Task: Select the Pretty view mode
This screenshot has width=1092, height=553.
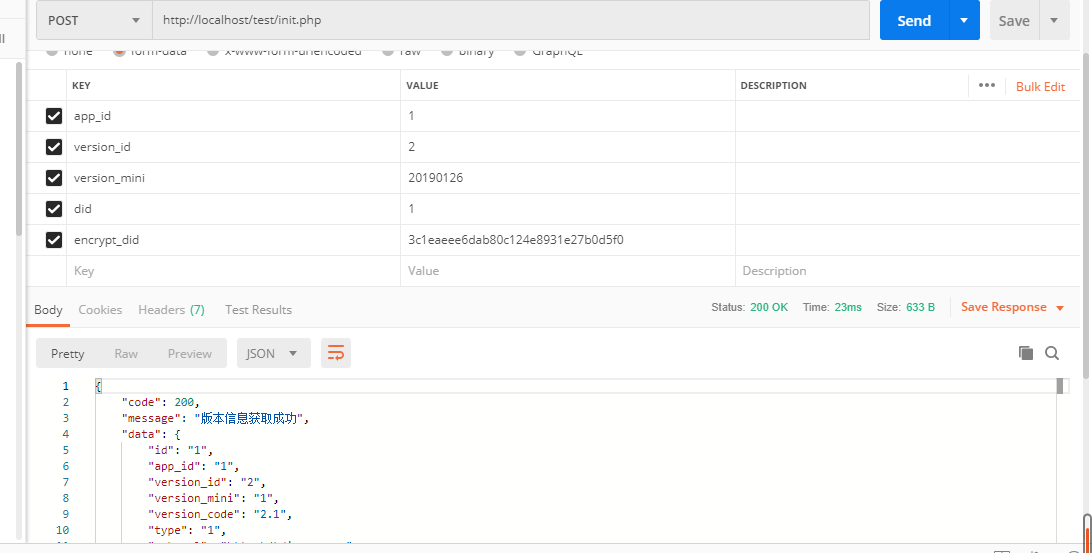Action: coord(68,354)
